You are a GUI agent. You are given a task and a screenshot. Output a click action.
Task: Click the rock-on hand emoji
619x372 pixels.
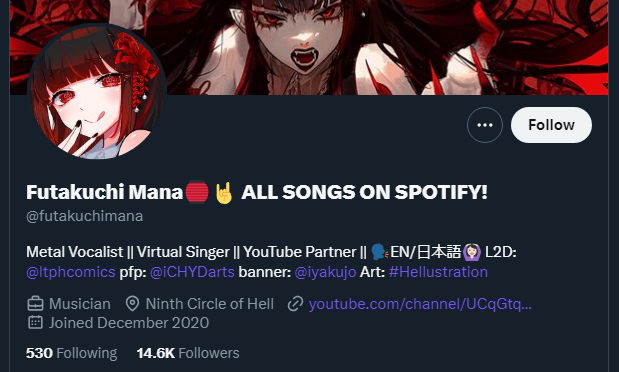[x=224, y=192]
